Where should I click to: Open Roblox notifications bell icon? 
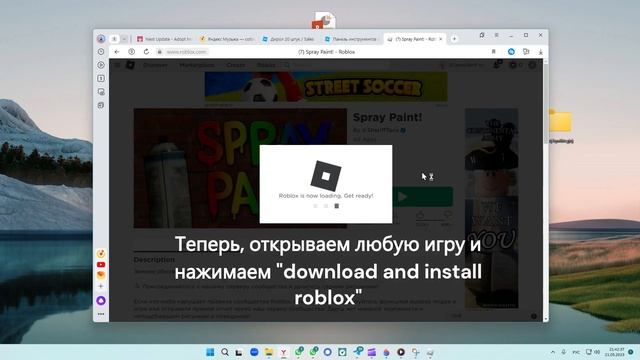point(497,65)
